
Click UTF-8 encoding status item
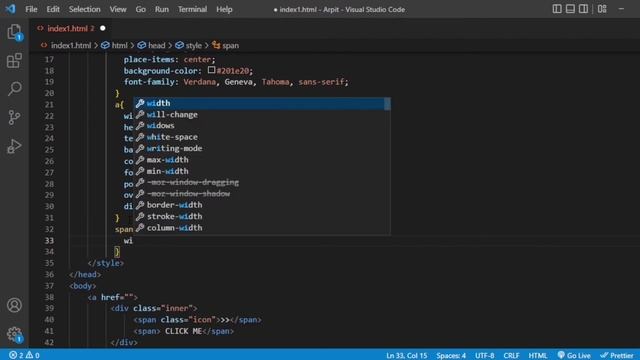point(484,355)
